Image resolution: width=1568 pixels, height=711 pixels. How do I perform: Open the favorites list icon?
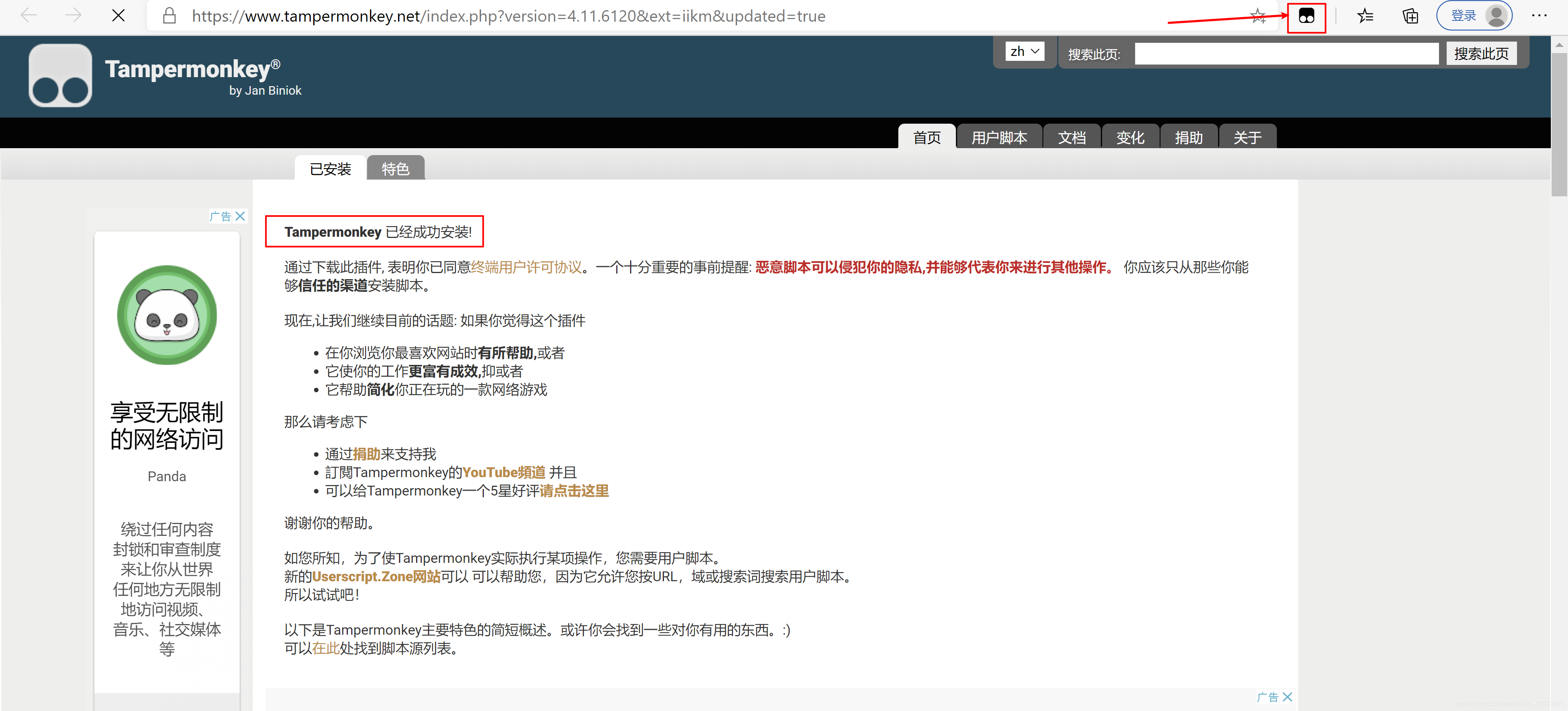(x=1365, y=16)
